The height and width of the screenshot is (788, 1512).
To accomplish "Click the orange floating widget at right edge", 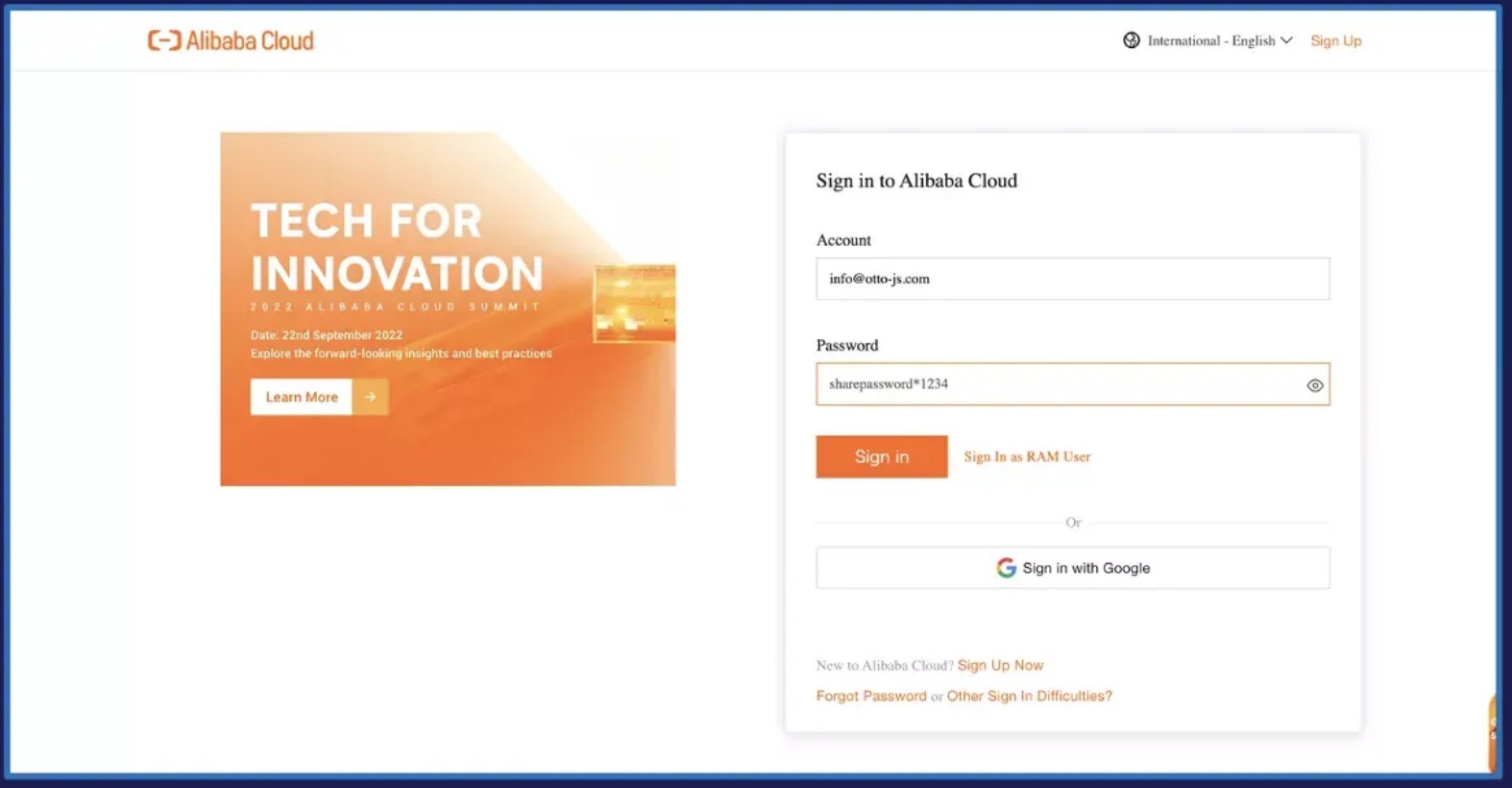I will click(1493, 732).
